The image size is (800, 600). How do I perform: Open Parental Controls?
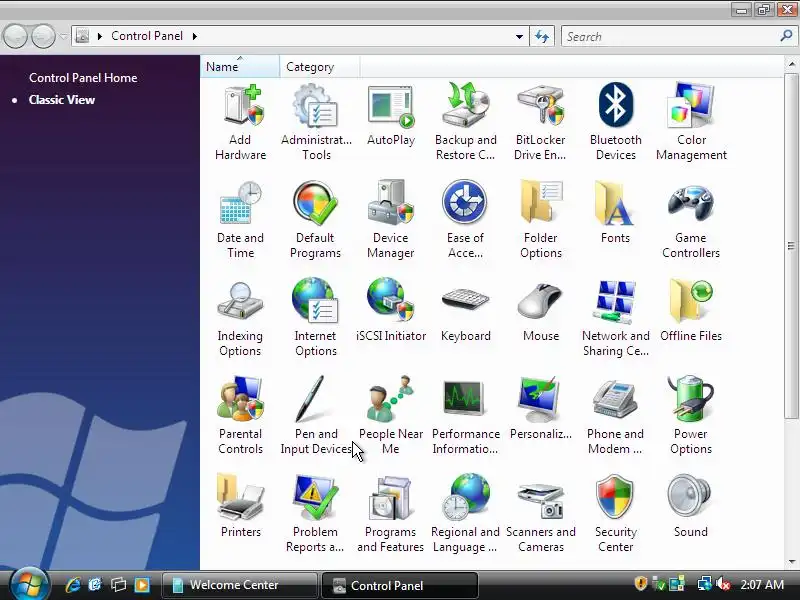click(x=240, y=416)
